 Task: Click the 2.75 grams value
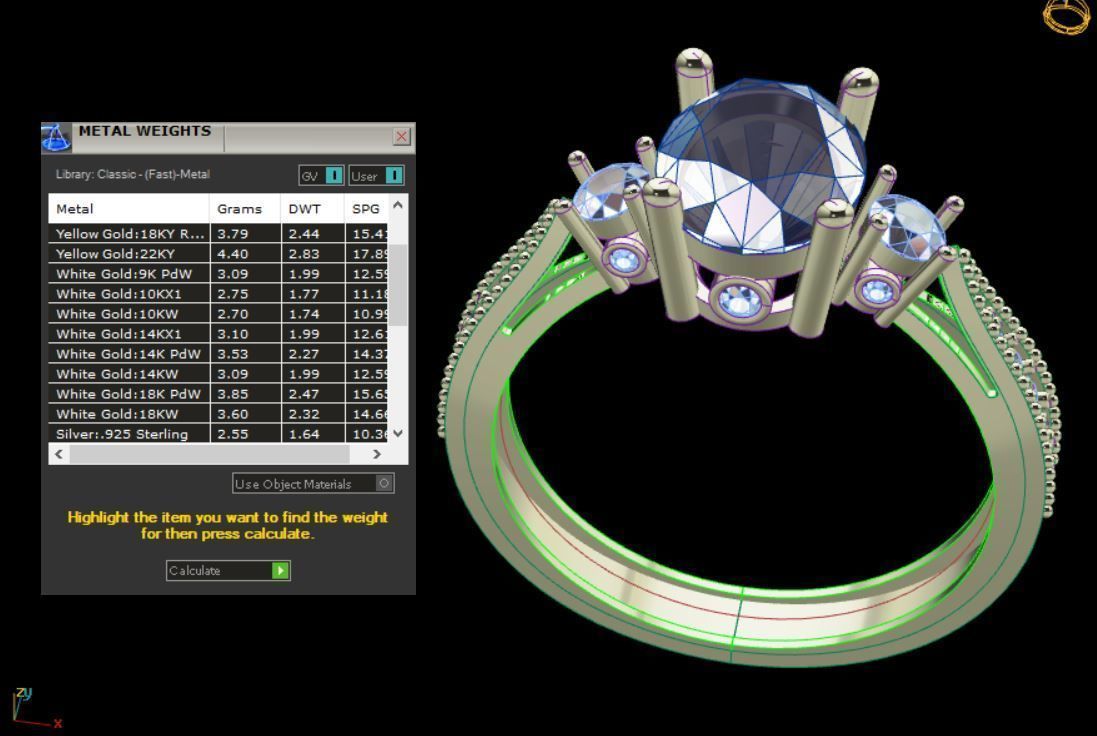pos(232,294)
